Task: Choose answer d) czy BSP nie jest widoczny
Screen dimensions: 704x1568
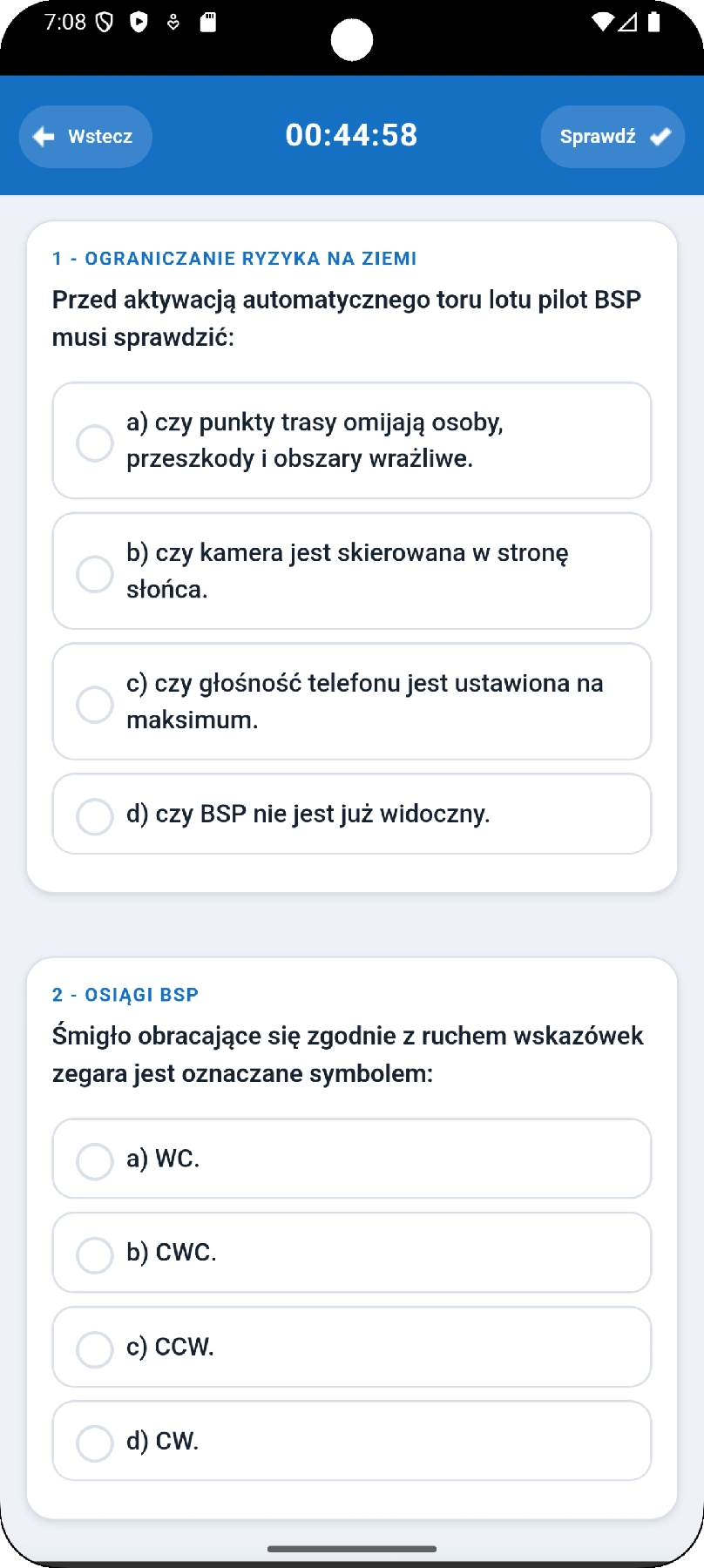Action: pos(352,814)
